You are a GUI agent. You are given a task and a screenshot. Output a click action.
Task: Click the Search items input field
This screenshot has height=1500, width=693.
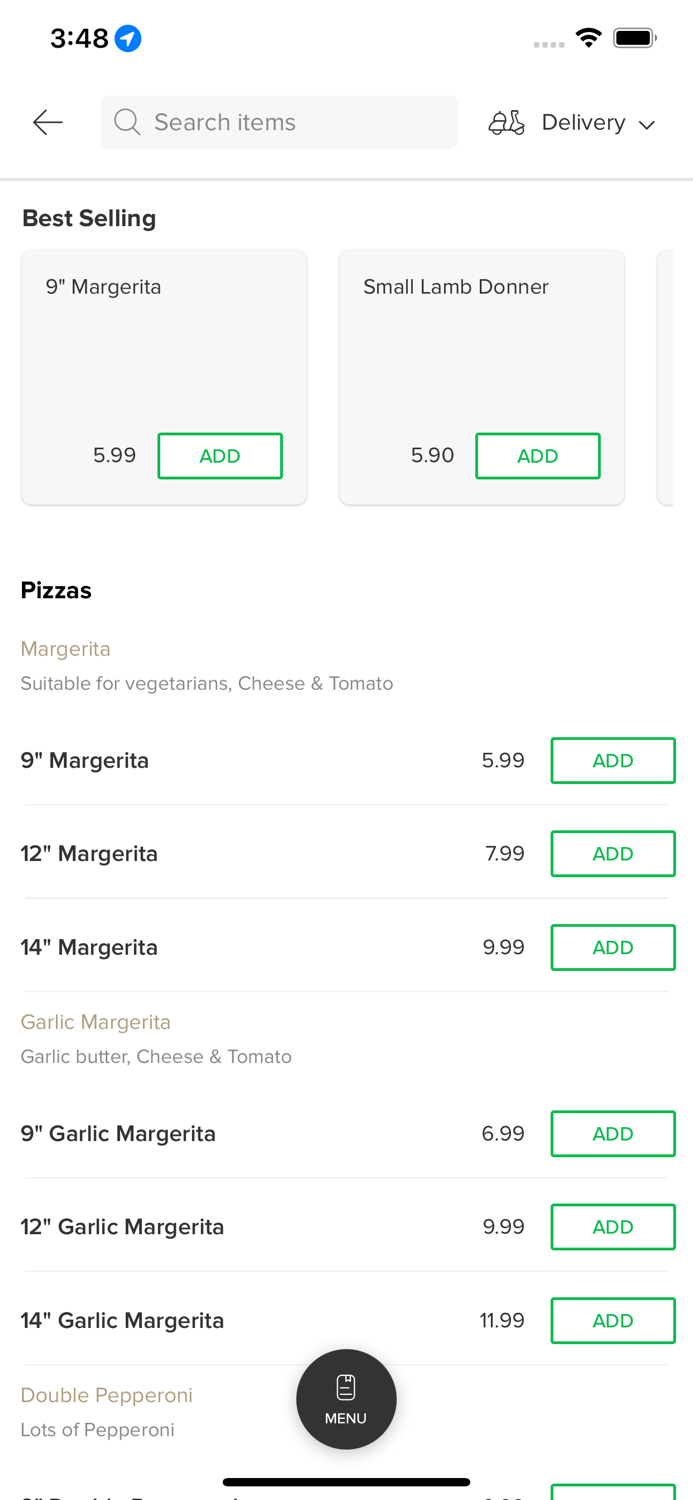pos(280,122)
